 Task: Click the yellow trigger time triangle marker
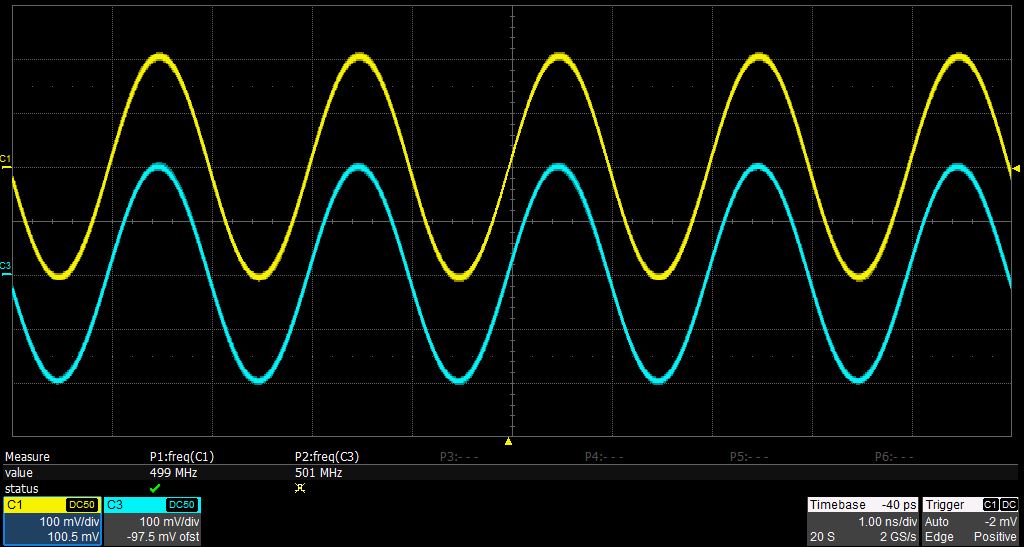(x=508, y=441)
